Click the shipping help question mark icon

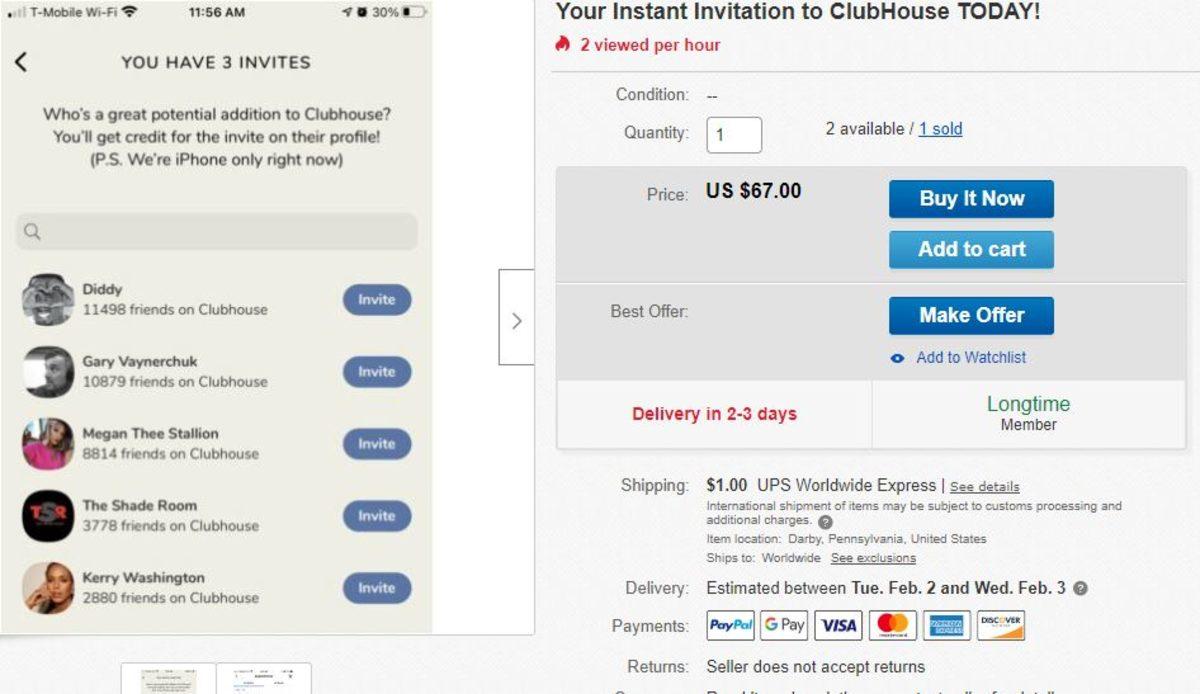coord(825,522)
